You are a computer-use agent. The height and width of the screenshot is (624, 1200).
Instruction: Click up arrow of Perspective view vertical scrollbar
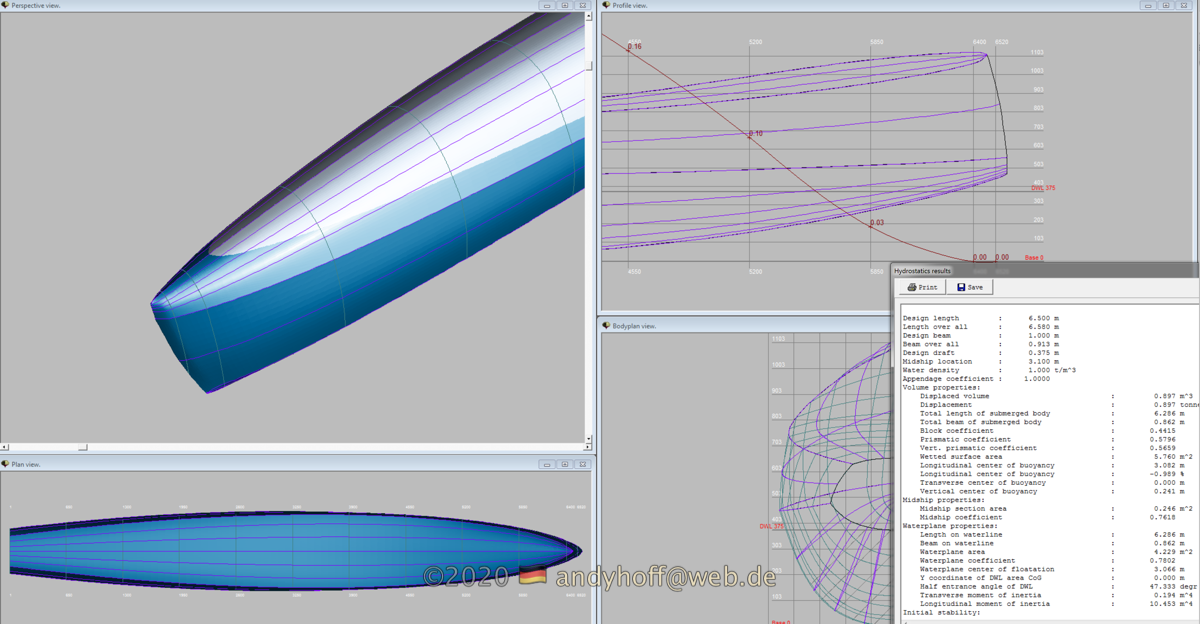(589, 16)
